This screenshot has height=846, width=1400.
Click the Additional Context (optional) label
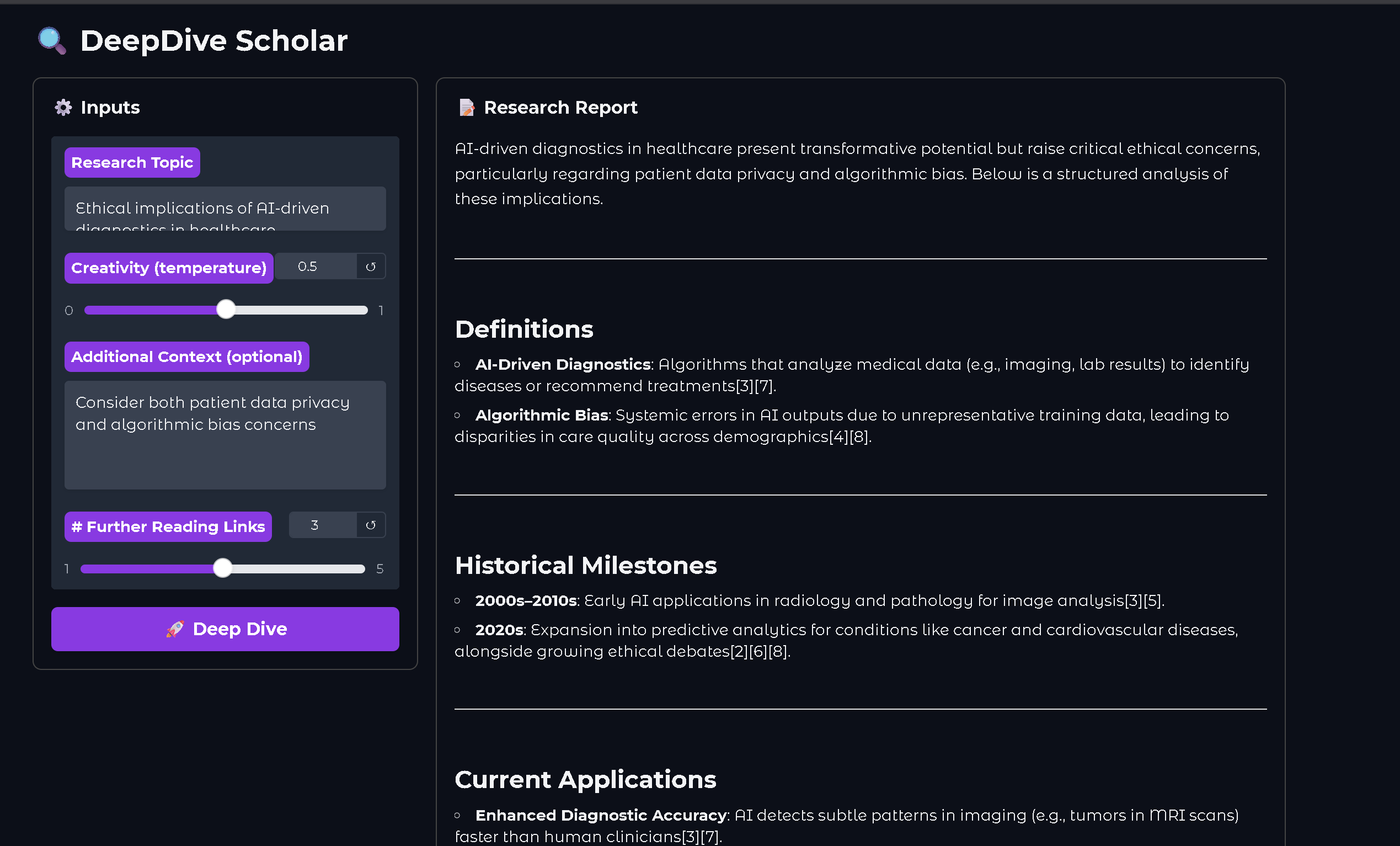[x=186, y=357]
